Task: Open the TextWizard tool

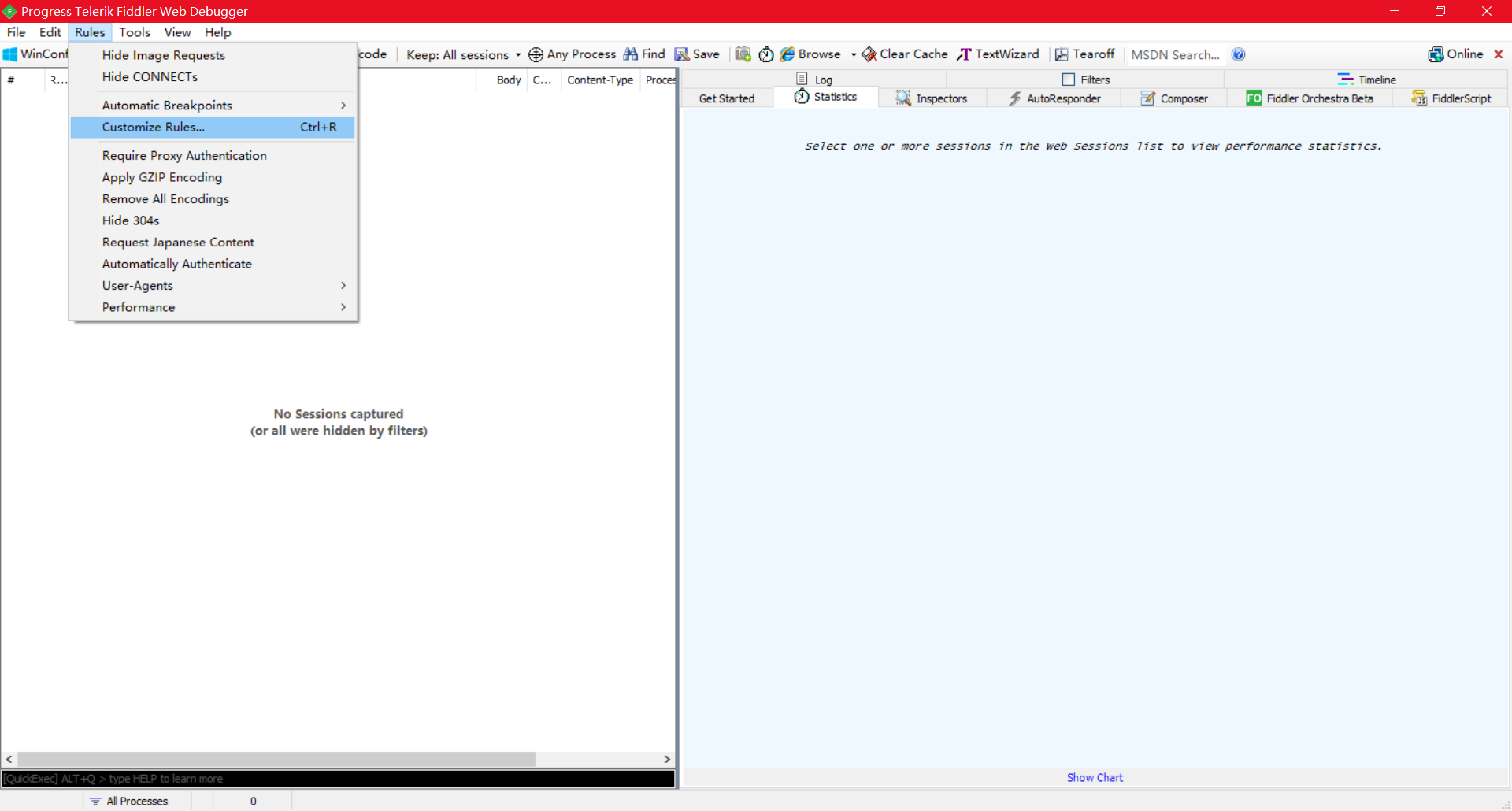Action: click(x=998, y=54)
